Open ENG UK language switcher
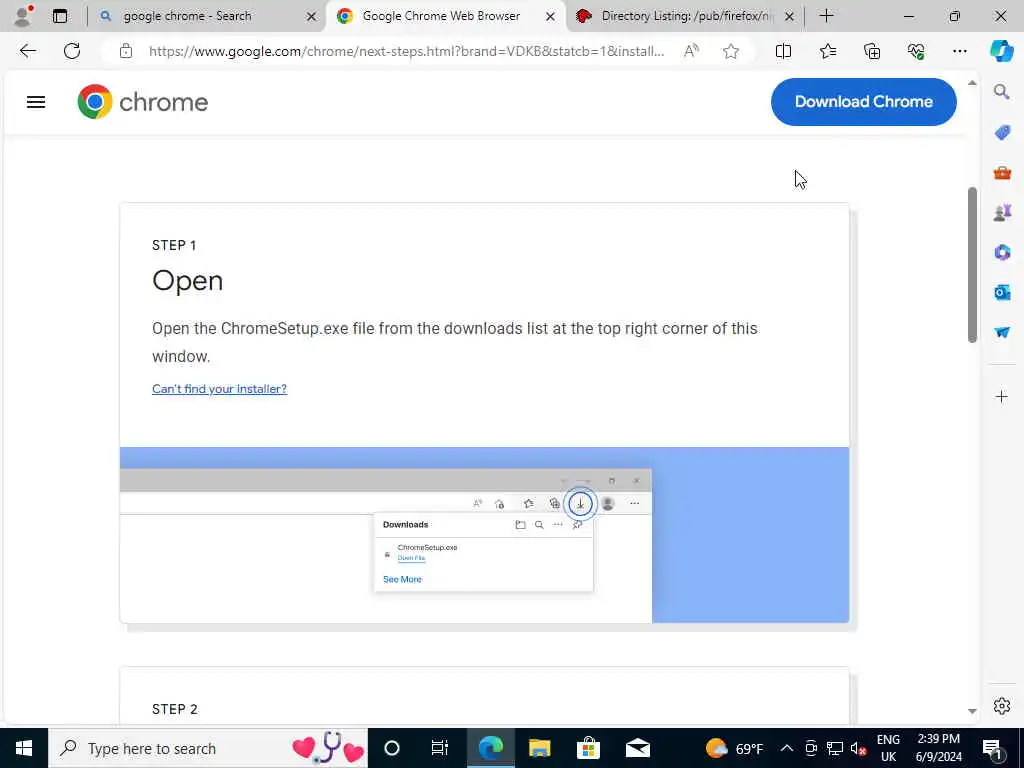This screenshot has width=1024, height=768. pos(888,748)
